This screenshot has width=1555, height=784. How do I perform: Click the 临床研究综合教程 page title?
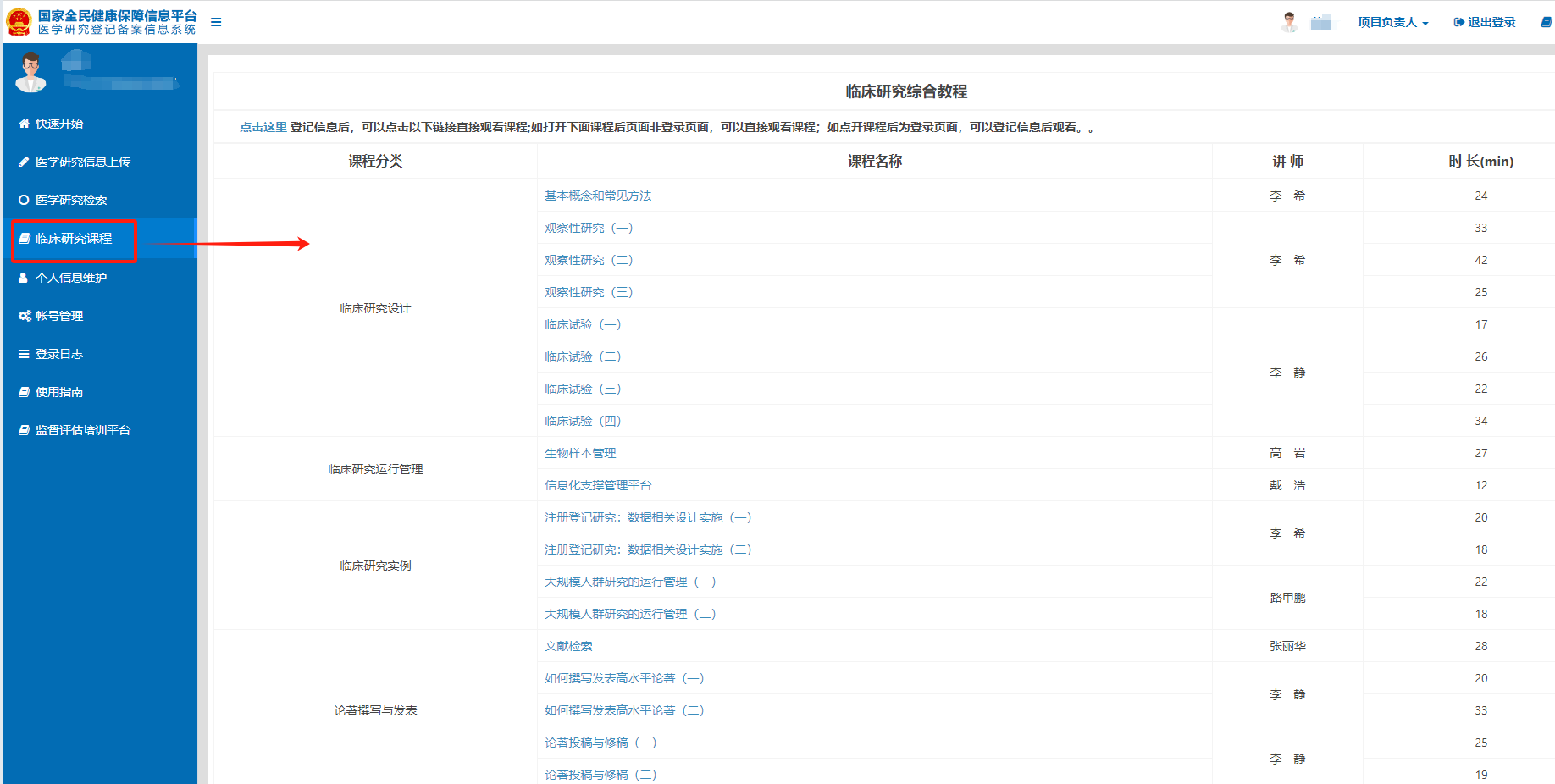coord(906,91)
